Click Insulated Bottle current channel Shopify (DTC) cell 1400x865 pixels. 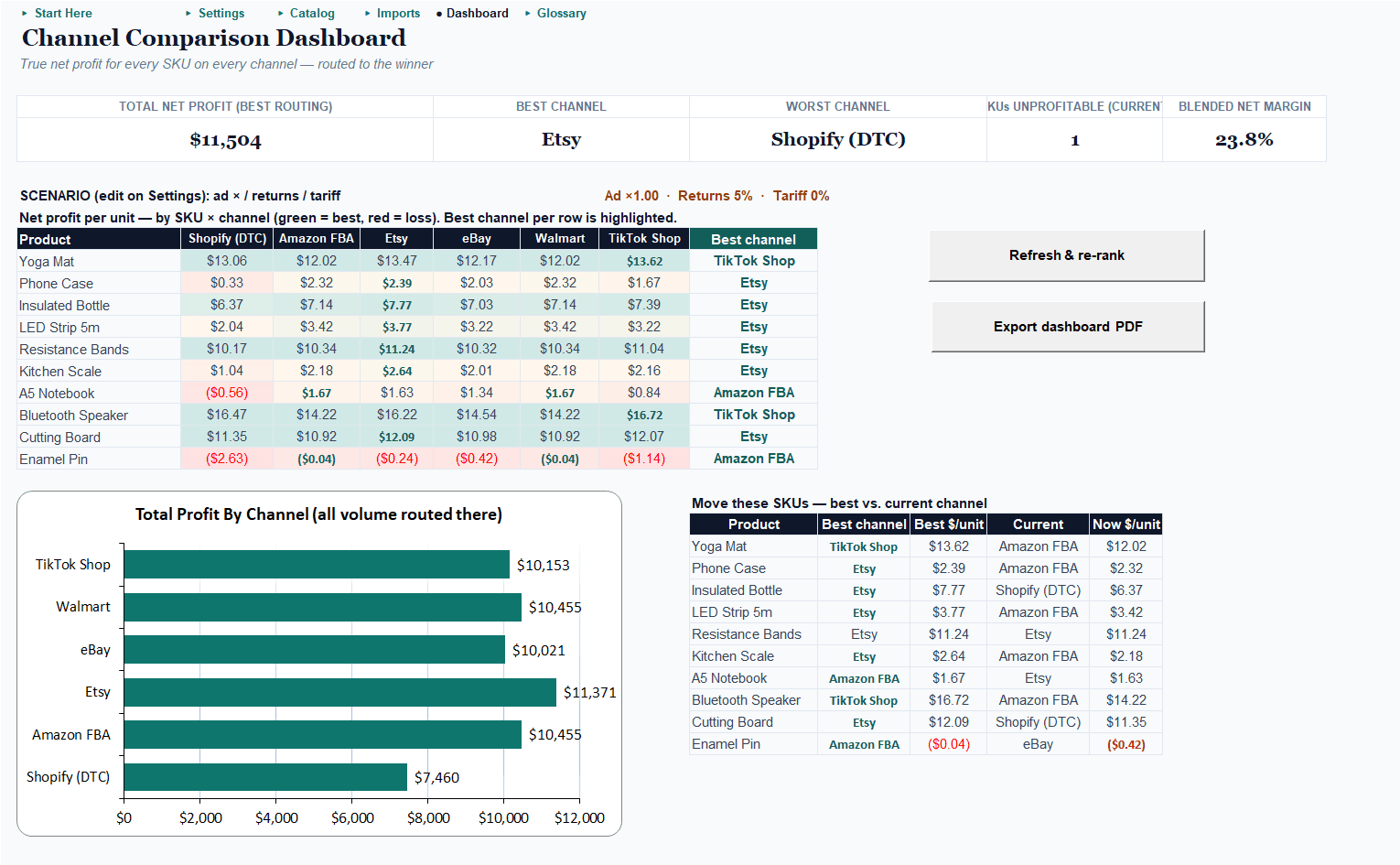pyautogui.click(x=1038, y=590)
